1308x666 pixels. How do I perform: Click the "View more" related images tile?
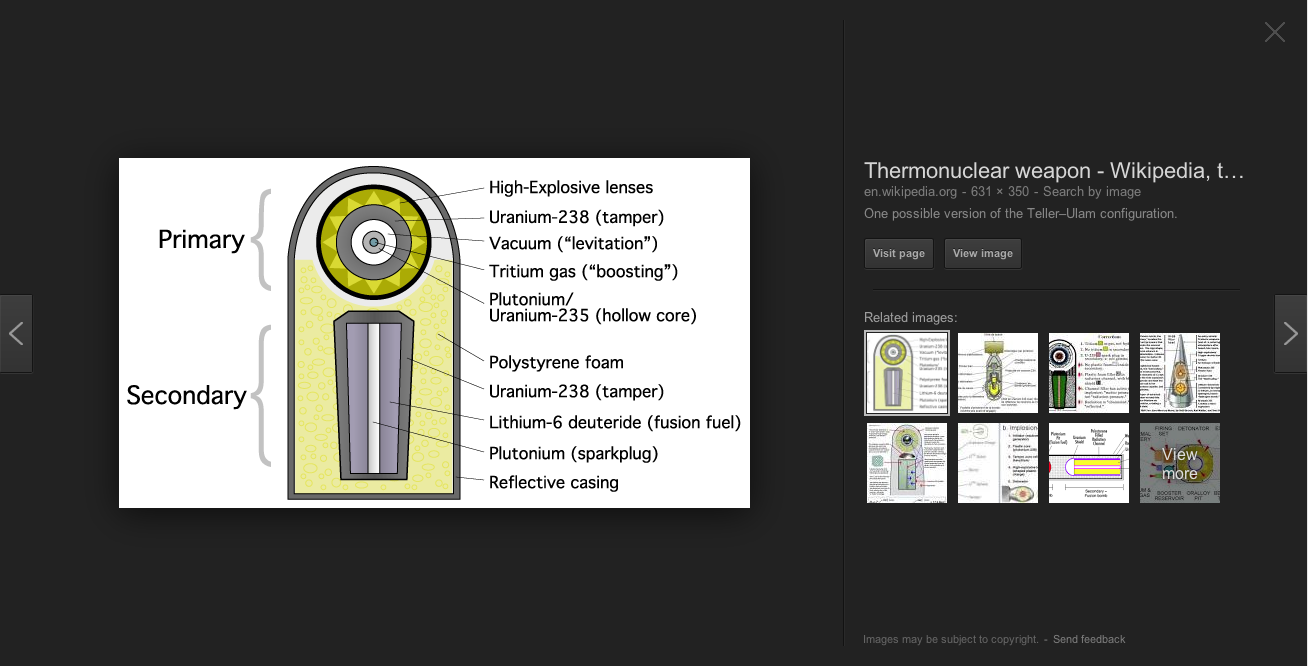pos(1179,462)
